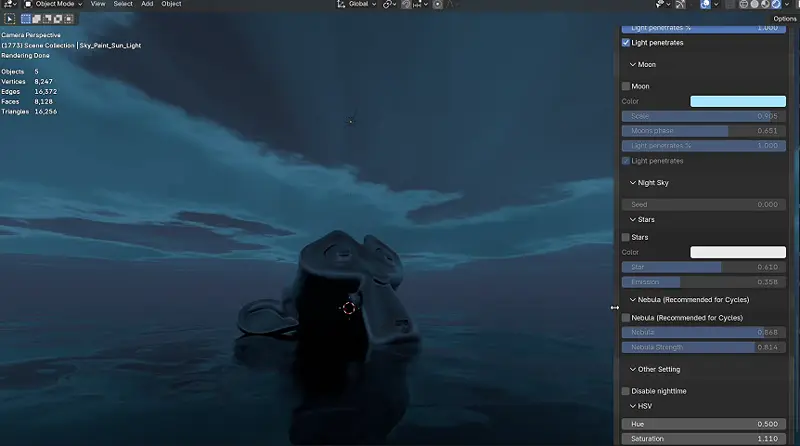Toggle proportional editing icon
The height and width of the screenshot is (446, 800).
[438, 4]
